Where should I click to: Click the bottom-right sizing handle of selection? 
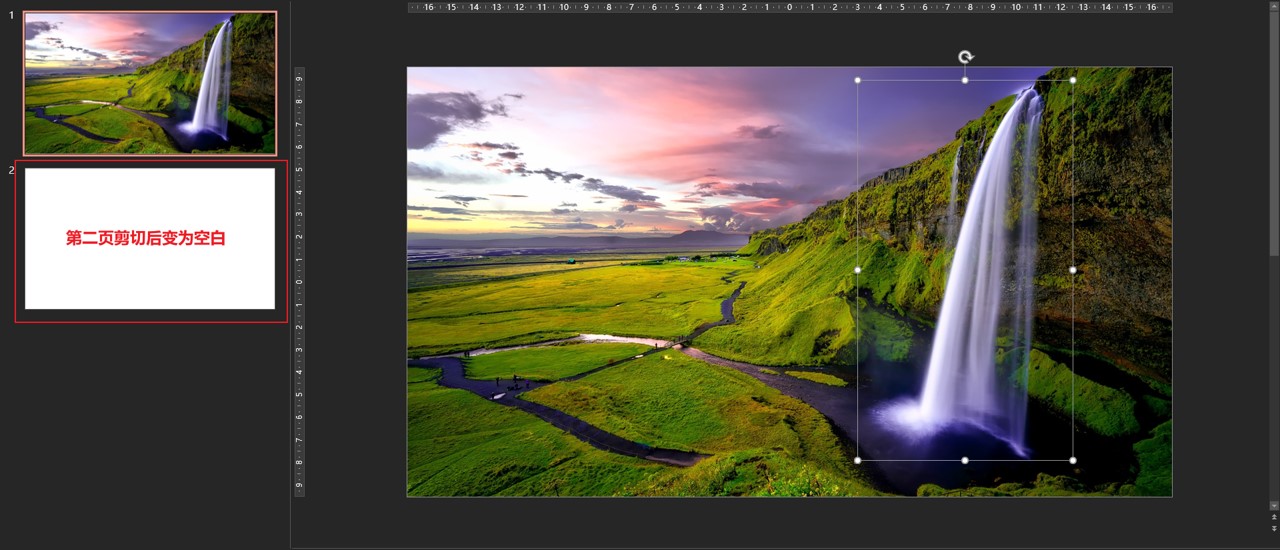1073,460
